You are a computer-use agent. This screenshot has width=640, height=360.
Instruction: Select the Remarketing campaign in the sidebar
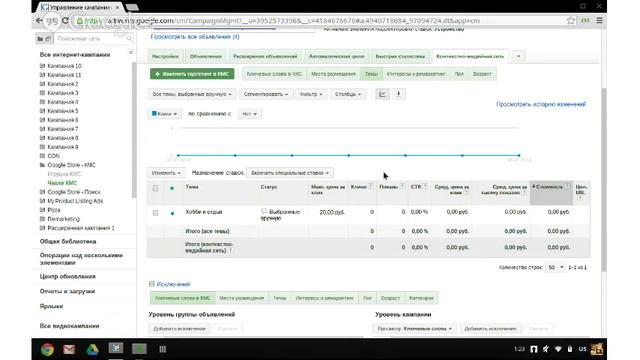point(64,219)
